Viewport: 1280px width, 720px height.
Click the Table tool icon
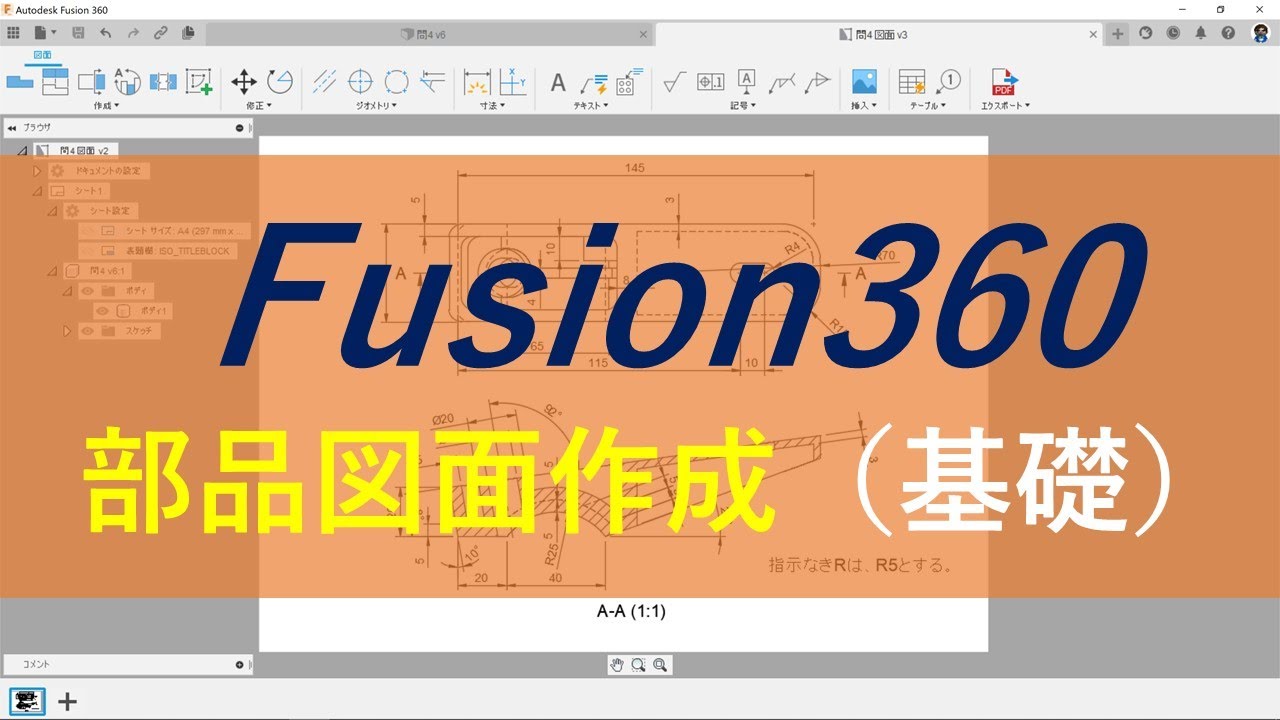click(912, 81)
